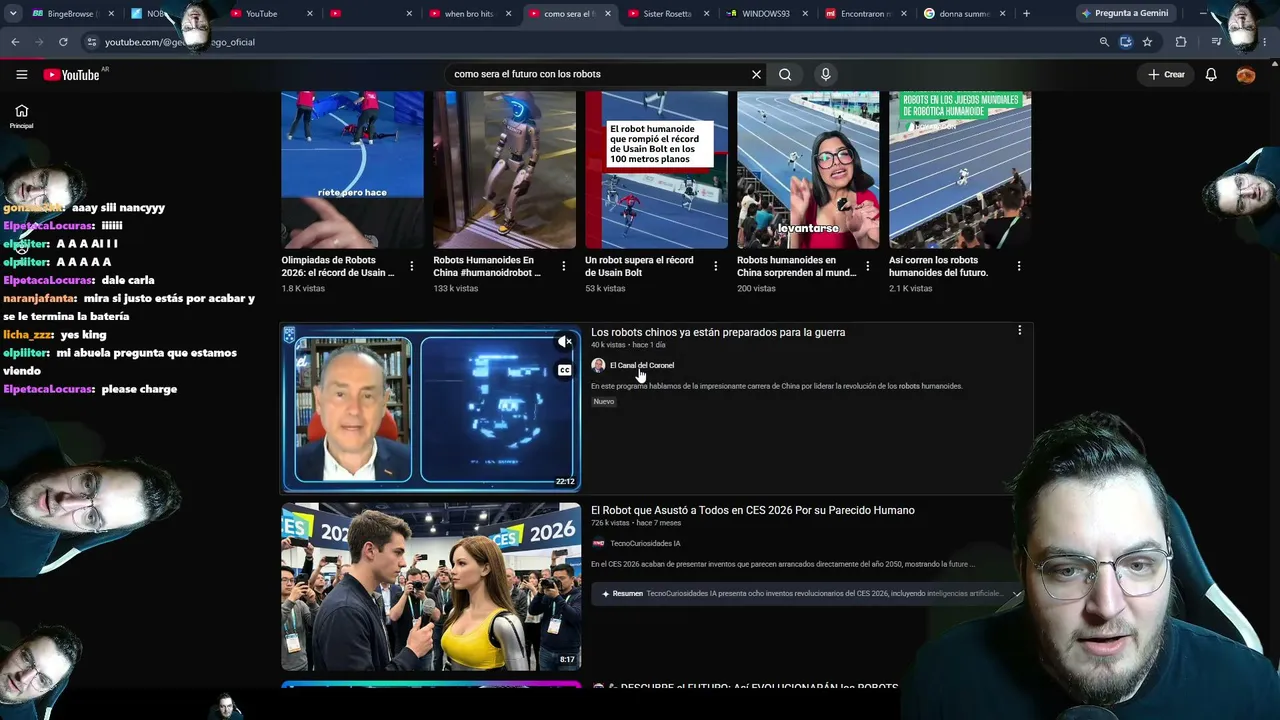This screenshot has height=720, width=1280.
Task: Open the Crear button
Action: click(x=1166, y=74)
